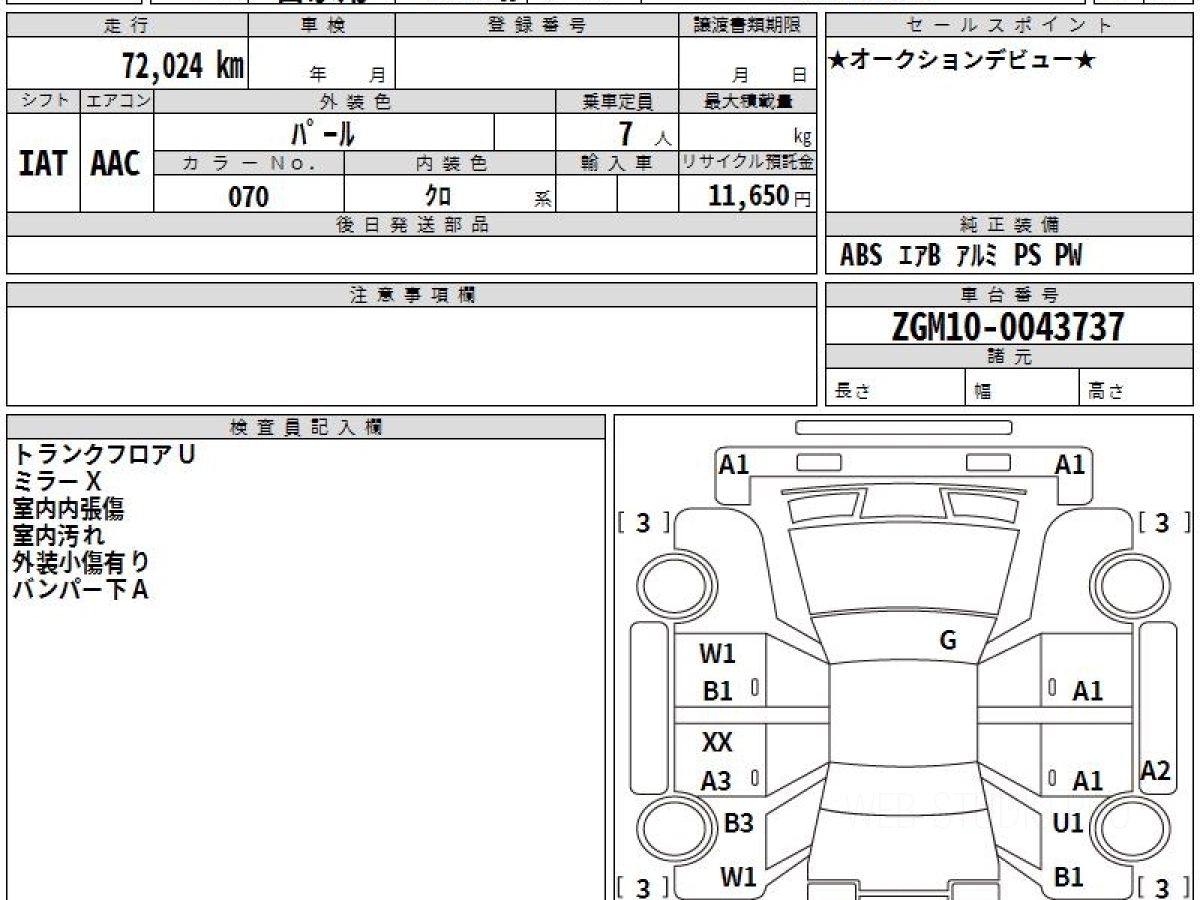Click the 登録番号 header

click(537, 26)
